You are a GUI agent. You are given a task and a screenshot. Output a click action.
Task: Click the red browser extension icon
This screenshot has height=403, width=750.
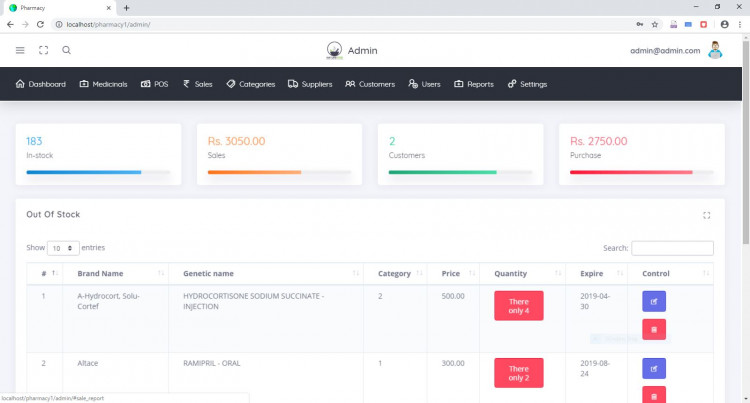(704, 24)
